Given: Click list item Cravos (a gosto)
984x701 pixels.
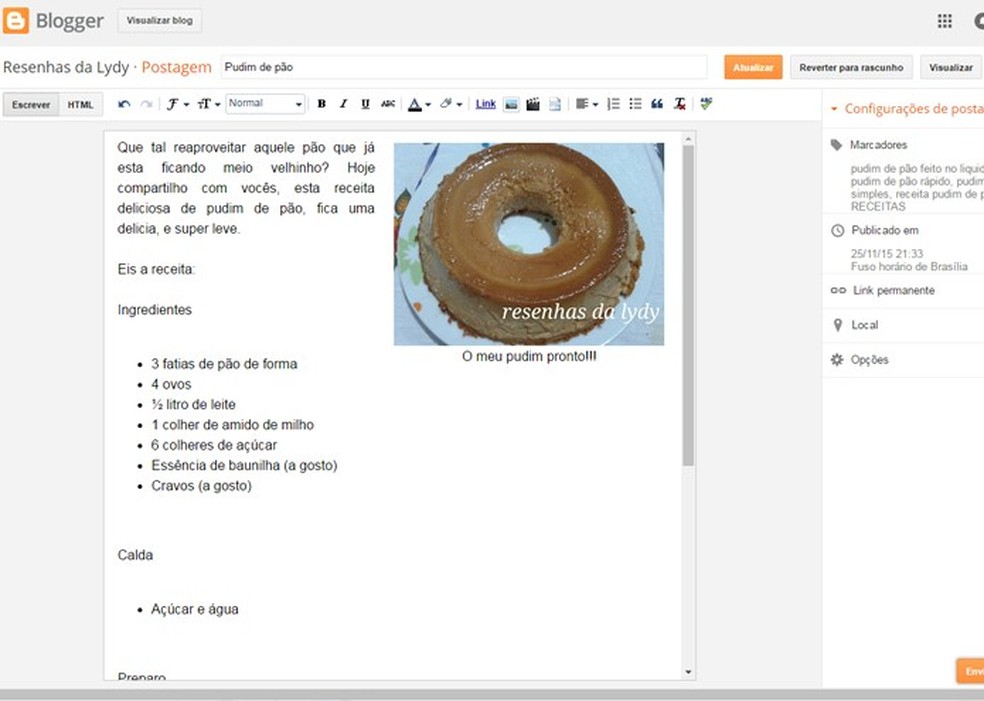Looking at the screenshot, I should [201, 486].
